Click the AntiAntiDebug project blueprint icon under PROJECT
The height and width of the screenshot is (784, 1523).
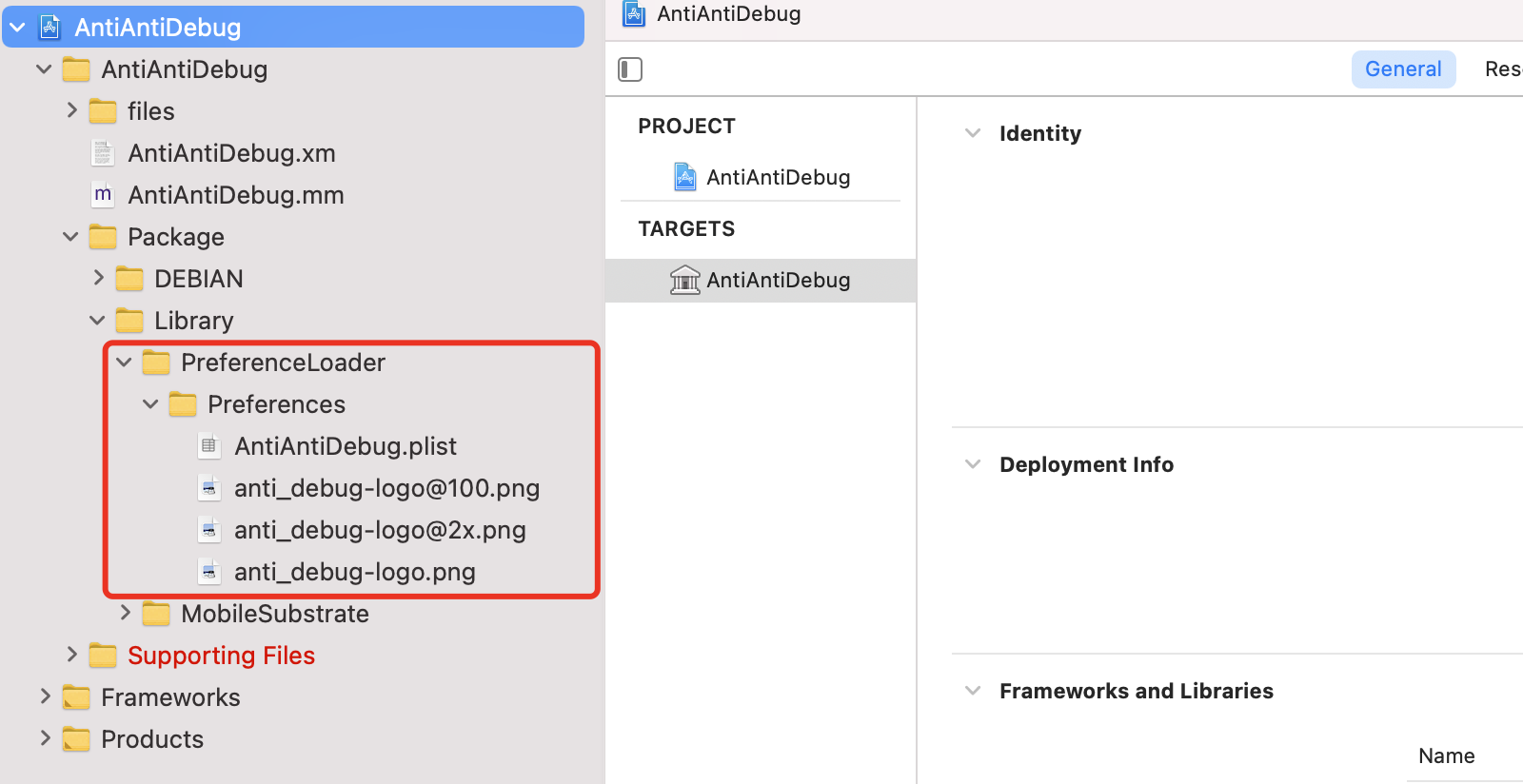(x=684, y=177)
